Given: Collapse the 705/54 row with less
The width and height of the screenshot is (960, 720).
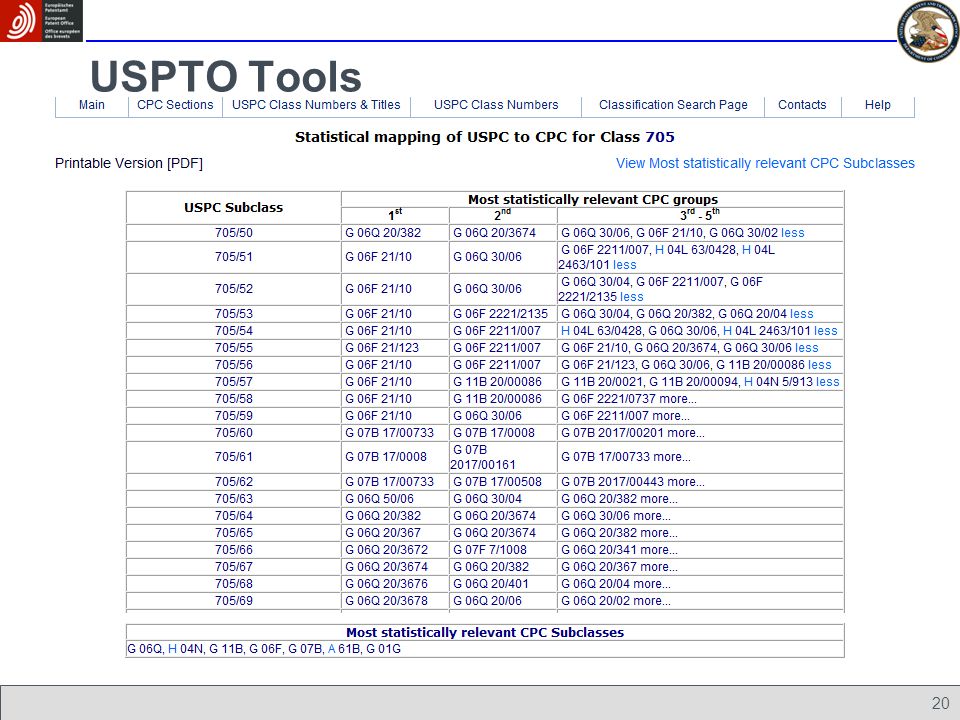Looking at the screenshot, I should point(825,331).
